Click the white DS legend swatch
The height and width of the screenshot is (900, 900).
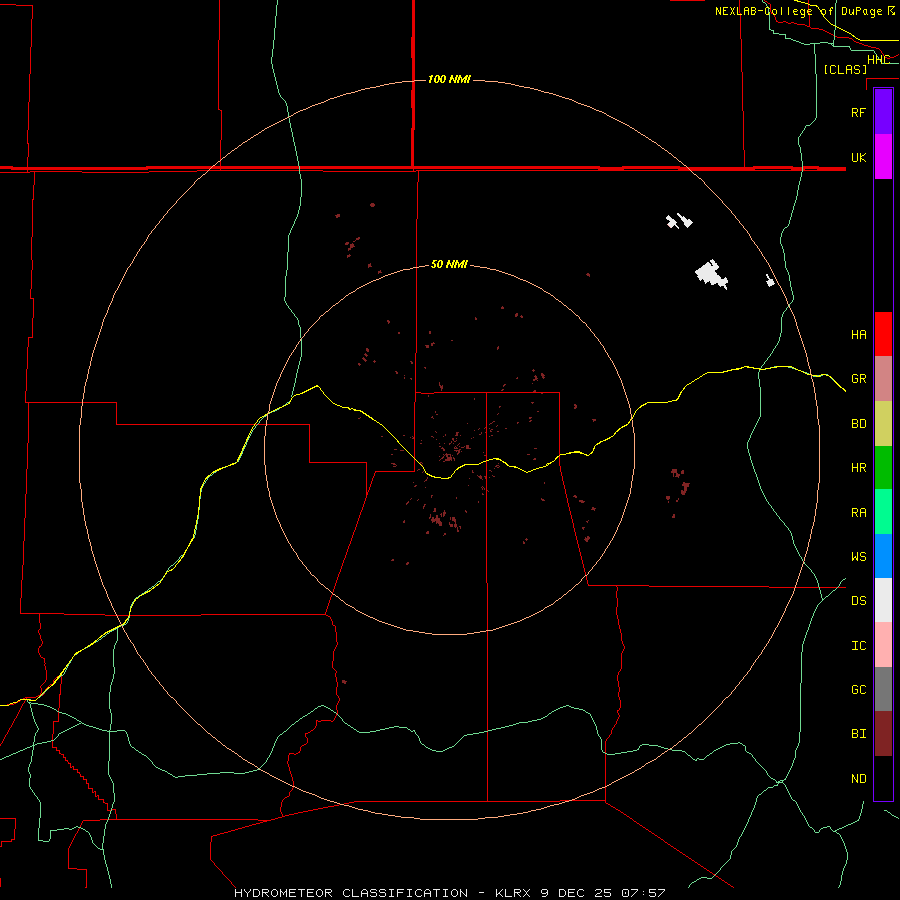[x=883, y=600]
